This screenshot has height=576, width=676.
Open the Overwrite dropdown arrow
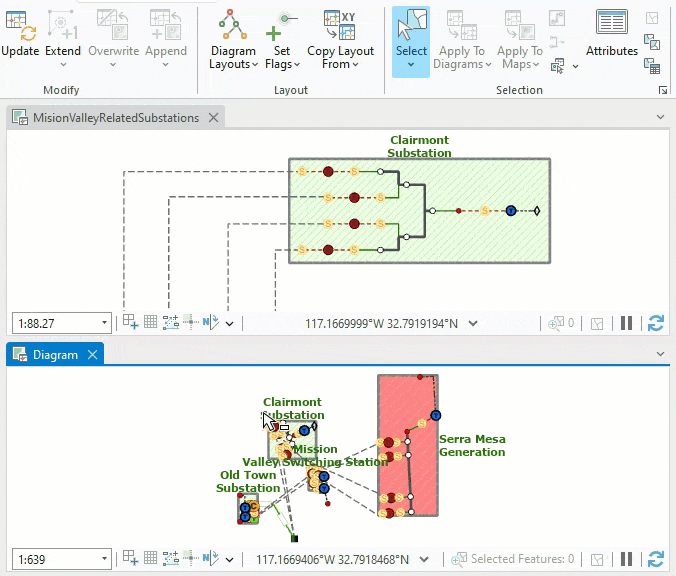point(113,65)
